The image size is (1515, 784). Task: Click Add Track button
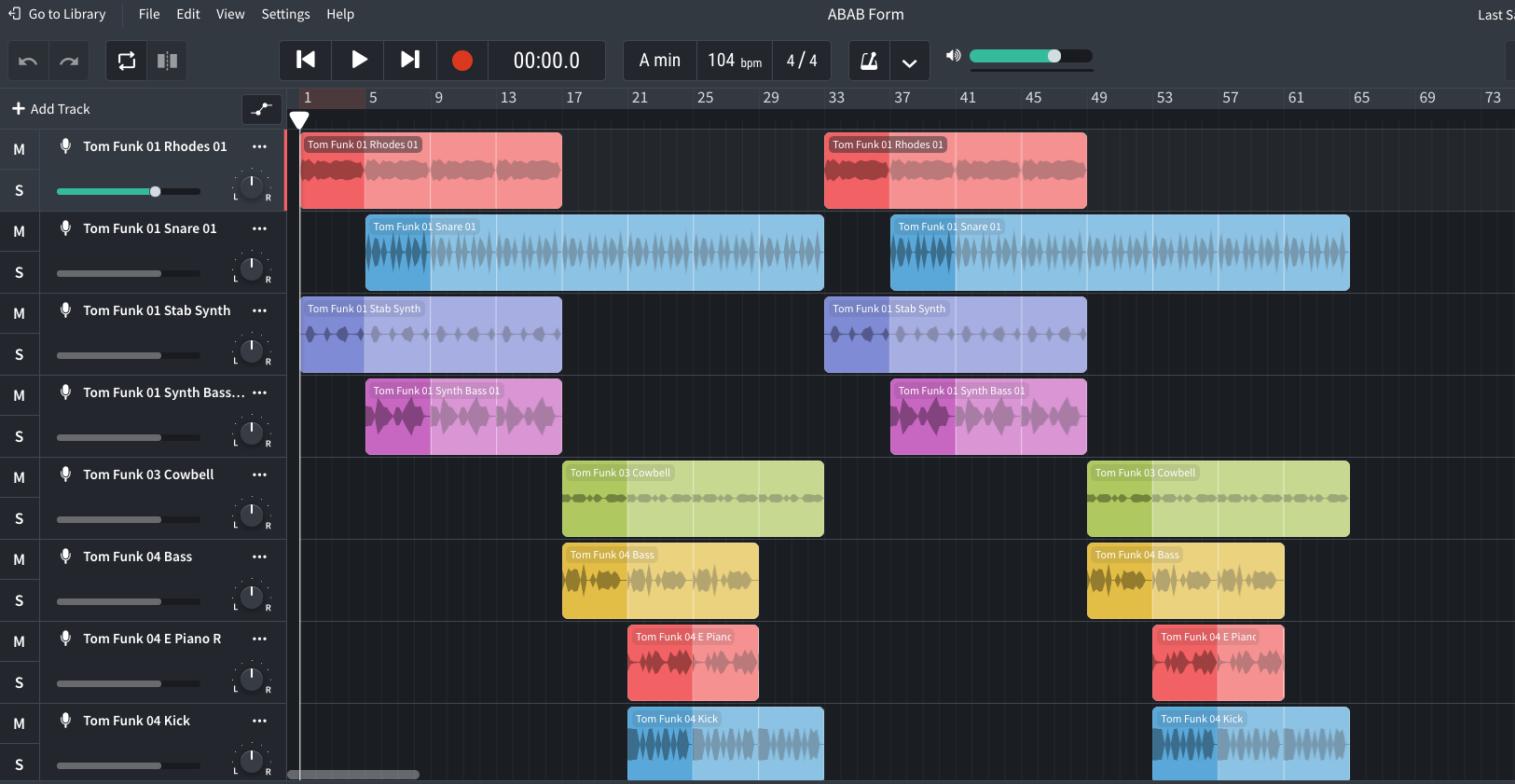pyautogui.click(x=51, y=109)
